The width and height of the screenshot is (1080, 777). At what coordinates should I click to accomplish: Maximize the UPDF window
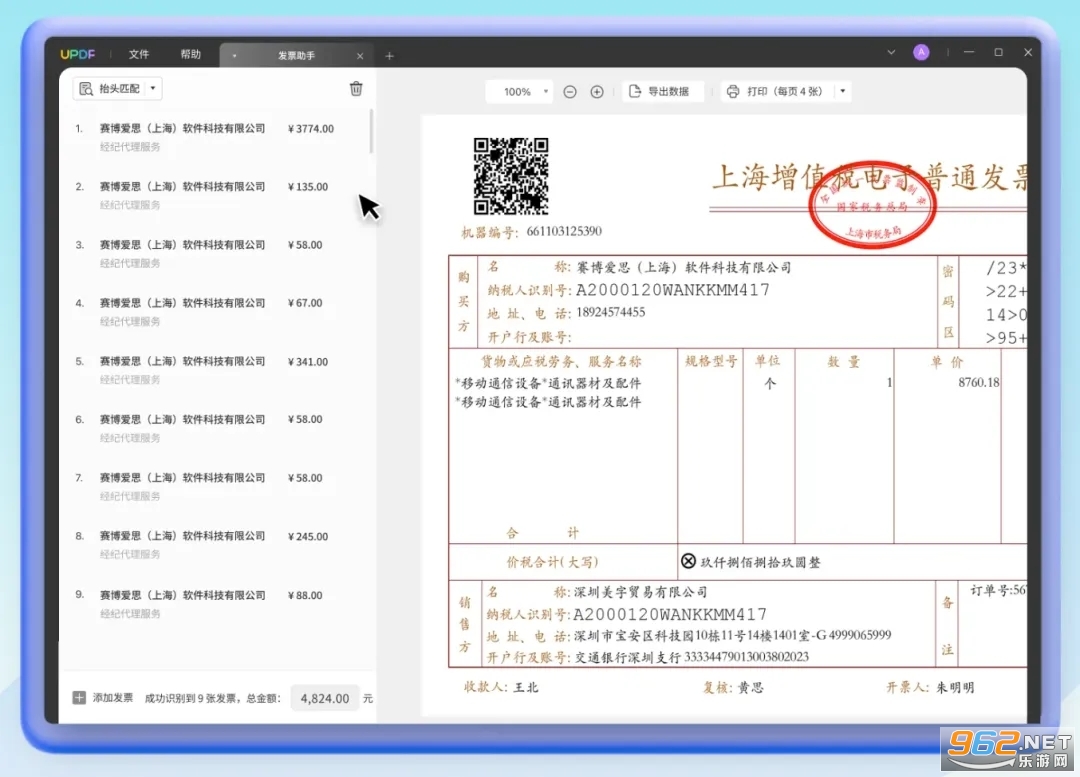pos(999,52)
